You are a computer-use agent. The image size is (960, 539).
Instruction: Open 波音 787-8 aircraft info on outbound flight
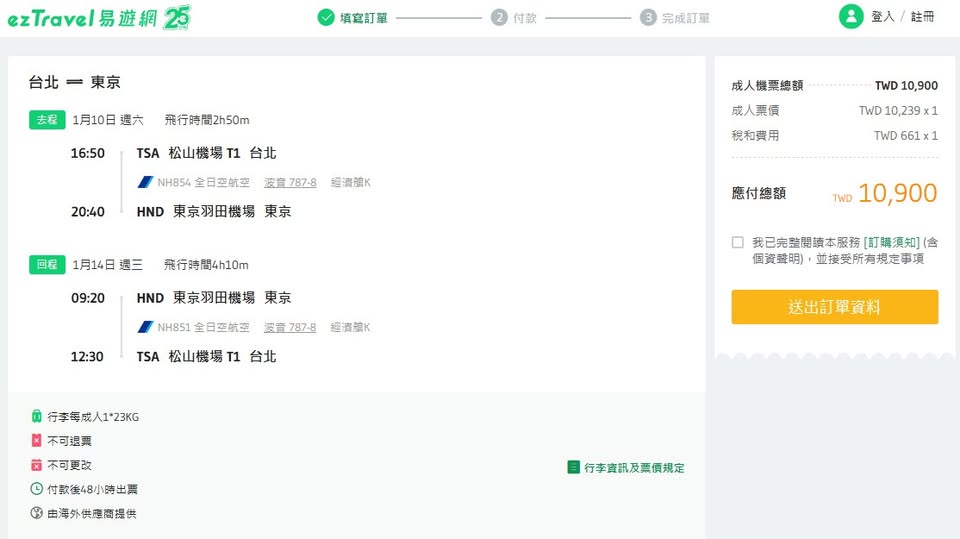(290, 182)
